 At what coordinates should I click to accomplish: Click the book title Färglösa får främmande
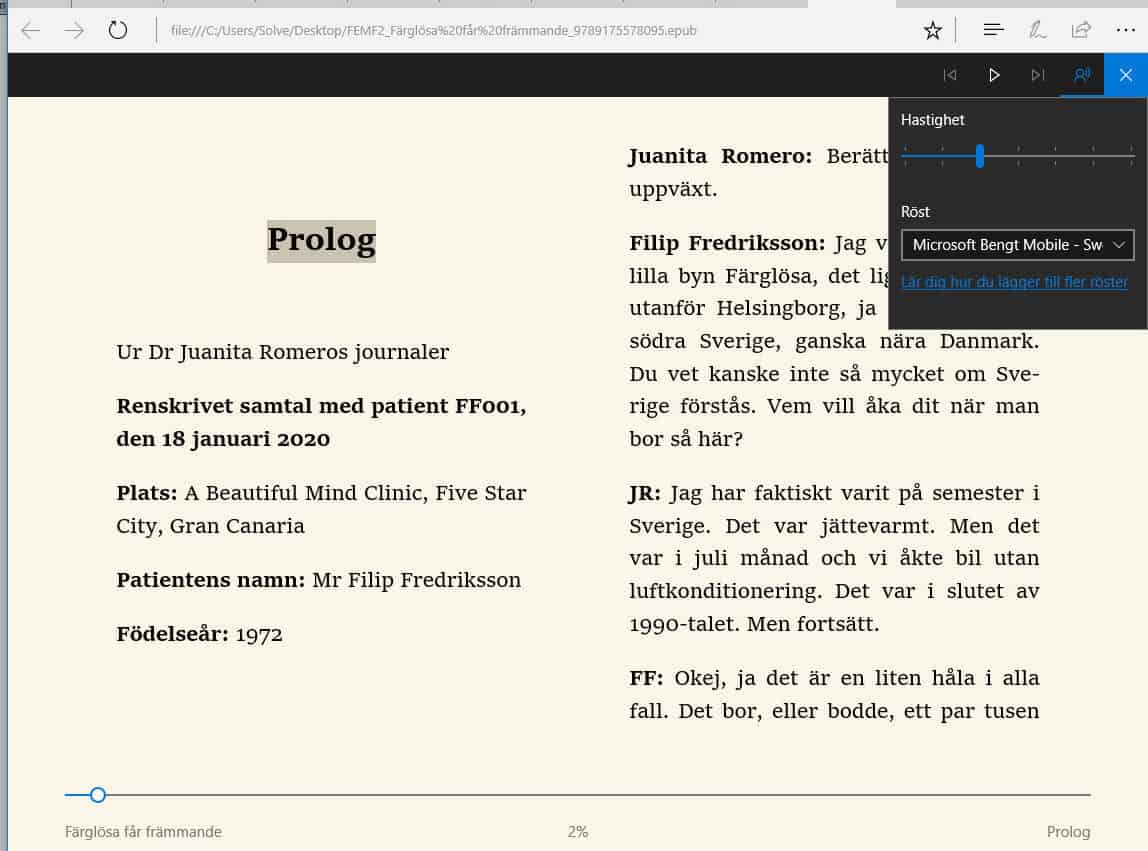[x=143, y=832]
